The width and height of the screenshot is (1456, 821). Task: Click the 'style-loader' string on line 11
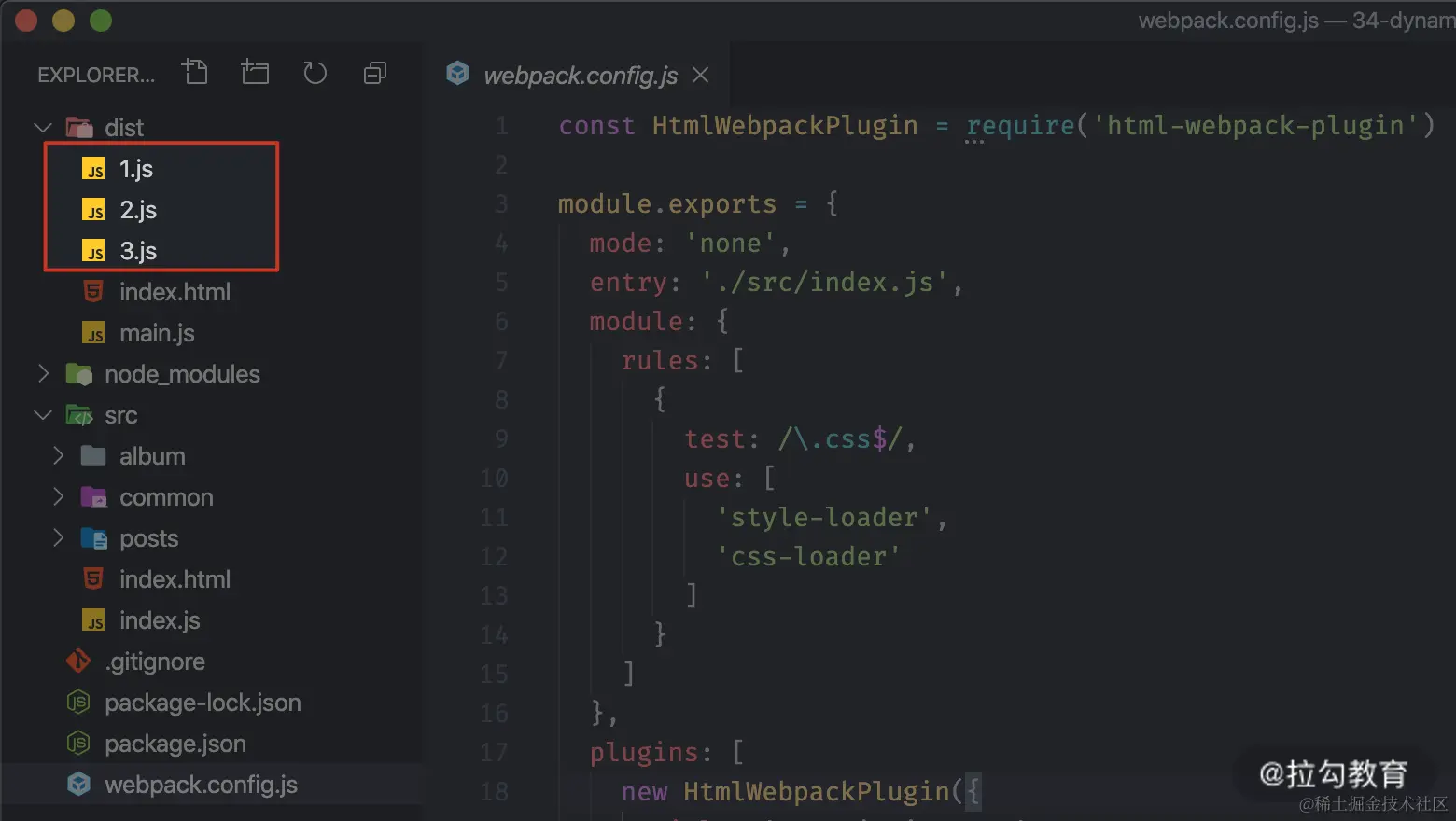pos(824,518)
